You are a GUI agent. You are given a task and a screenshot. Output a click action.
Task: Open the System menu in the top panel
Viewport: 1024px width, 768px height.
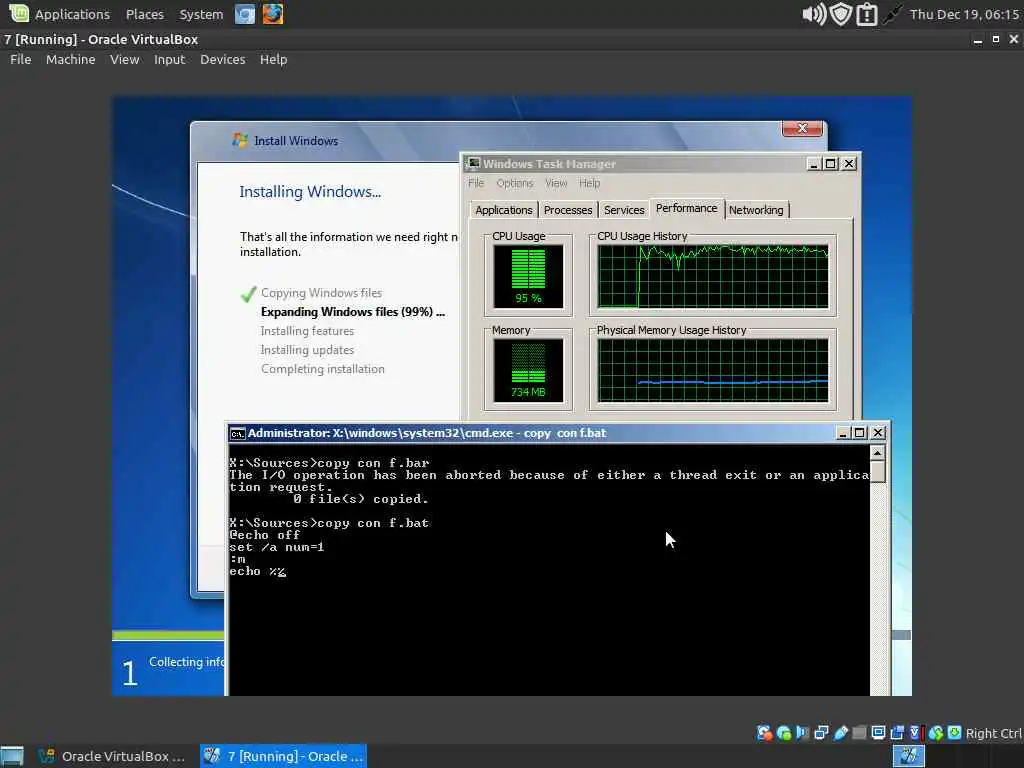pos(201,14)
